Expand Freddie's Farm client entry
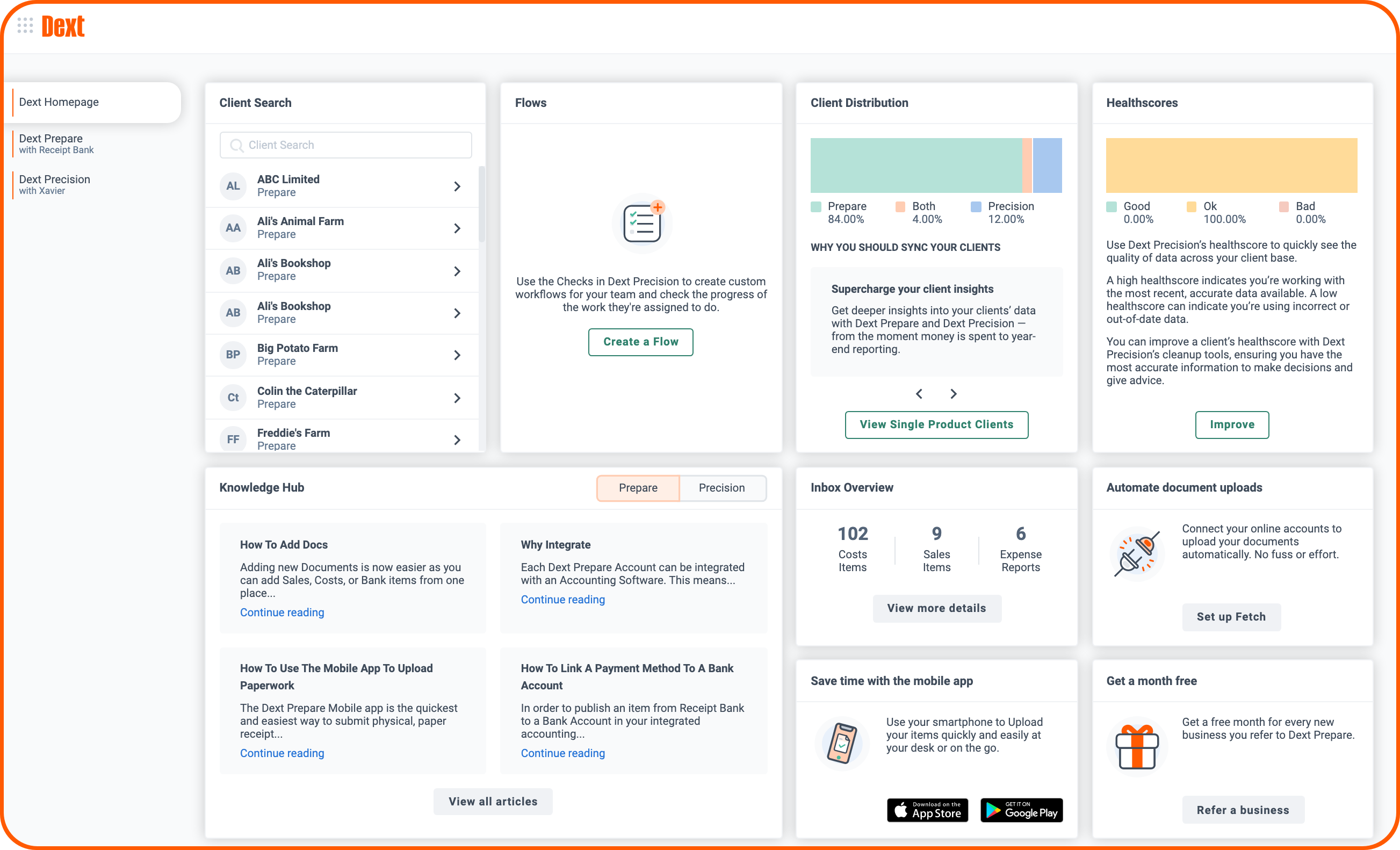 point(457,437)
